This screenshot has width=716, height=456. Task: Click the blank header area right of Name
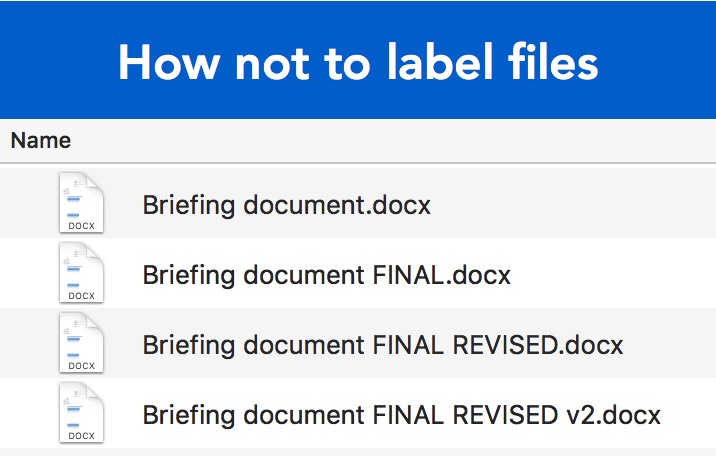400,140
